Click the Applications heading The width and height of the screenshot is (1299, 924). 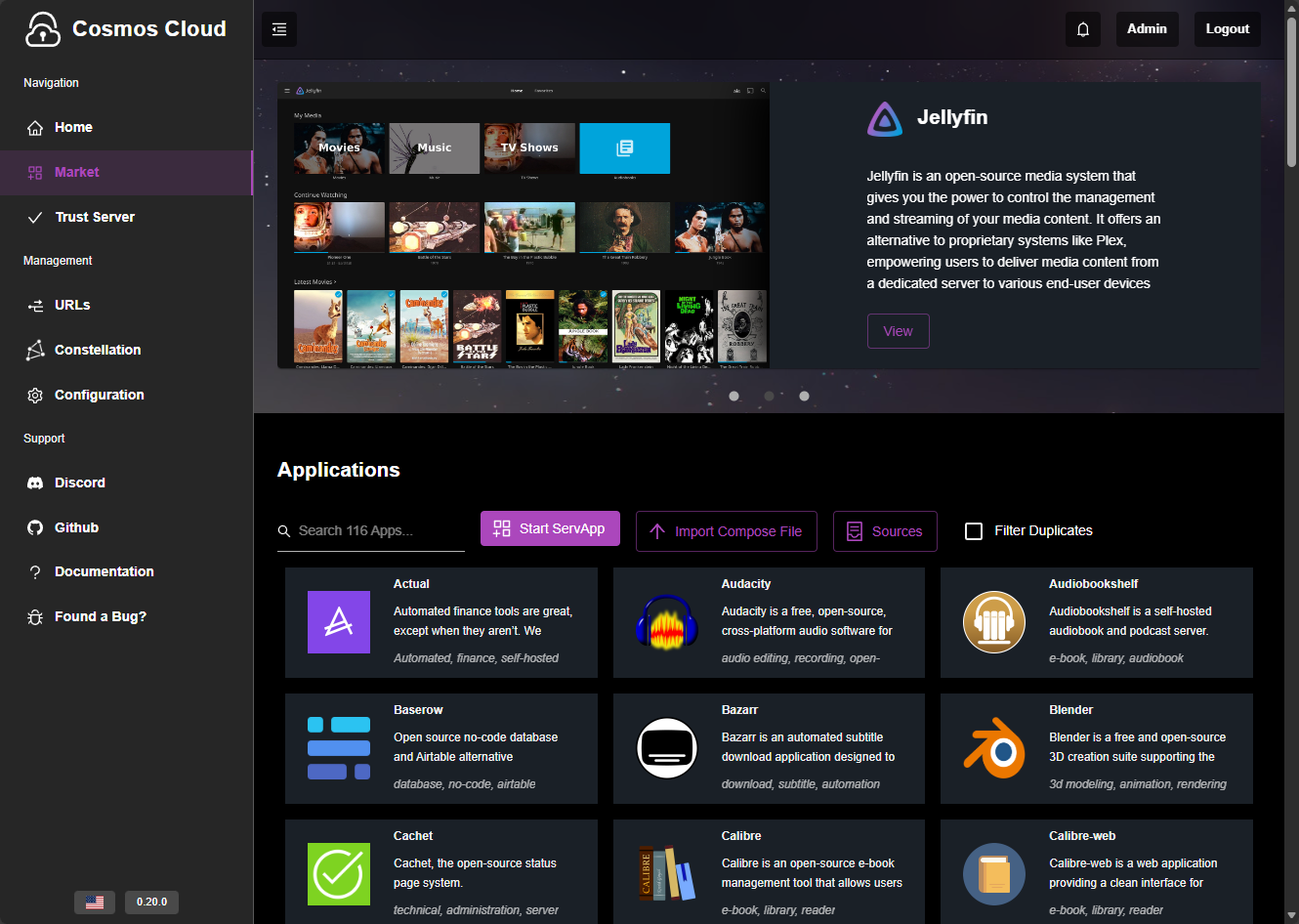pyautogui.click(x=339, y=470)
